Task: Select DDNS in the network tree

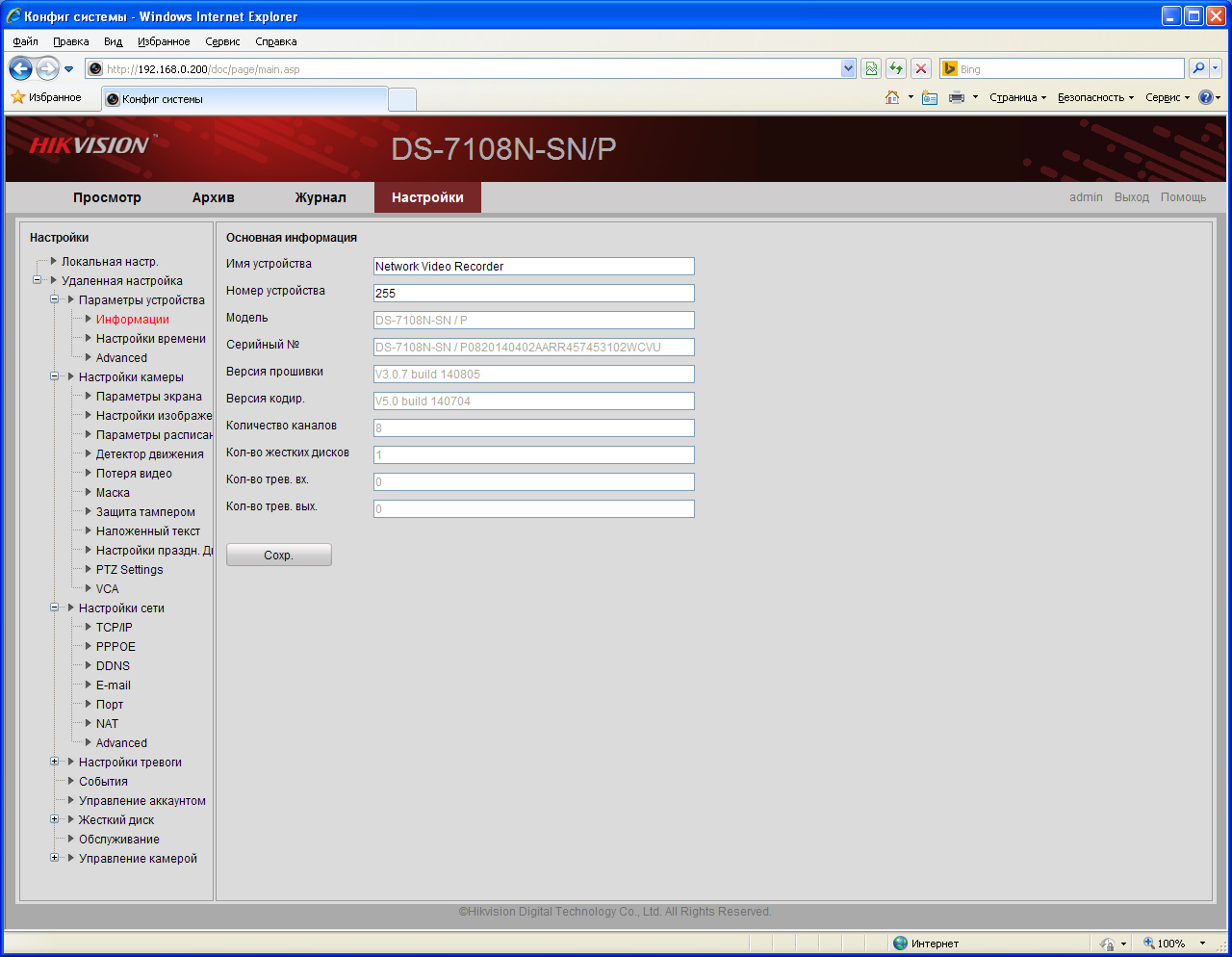Action: point(113,665)
